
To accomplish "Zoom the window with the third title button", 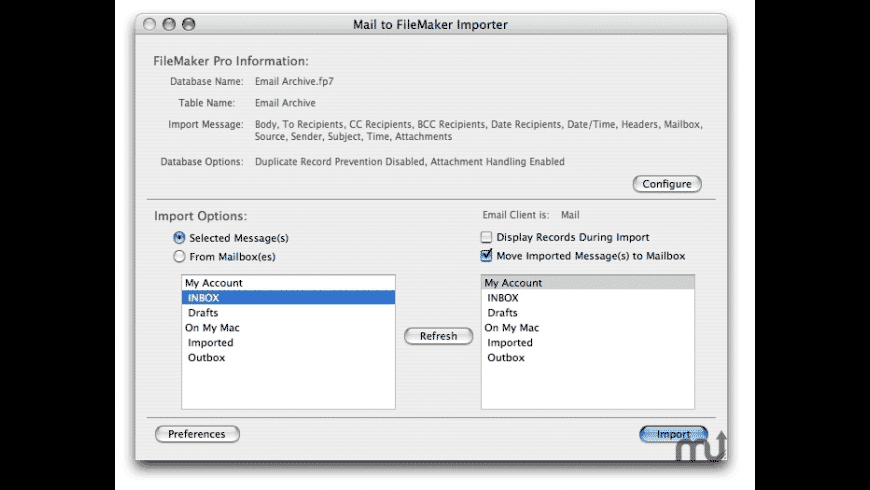I will [x=189, y=24].
